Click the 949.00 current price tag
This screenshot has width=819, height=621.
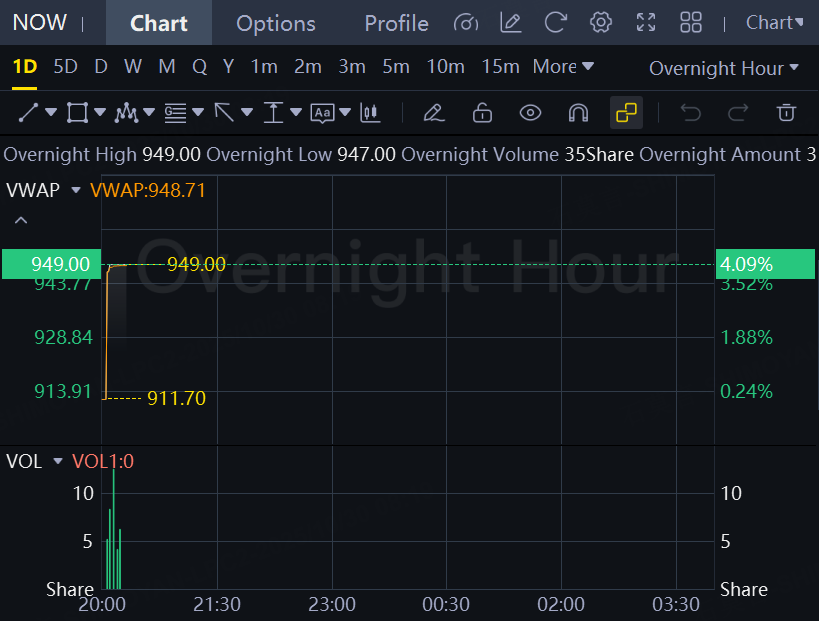coord(52,264)
